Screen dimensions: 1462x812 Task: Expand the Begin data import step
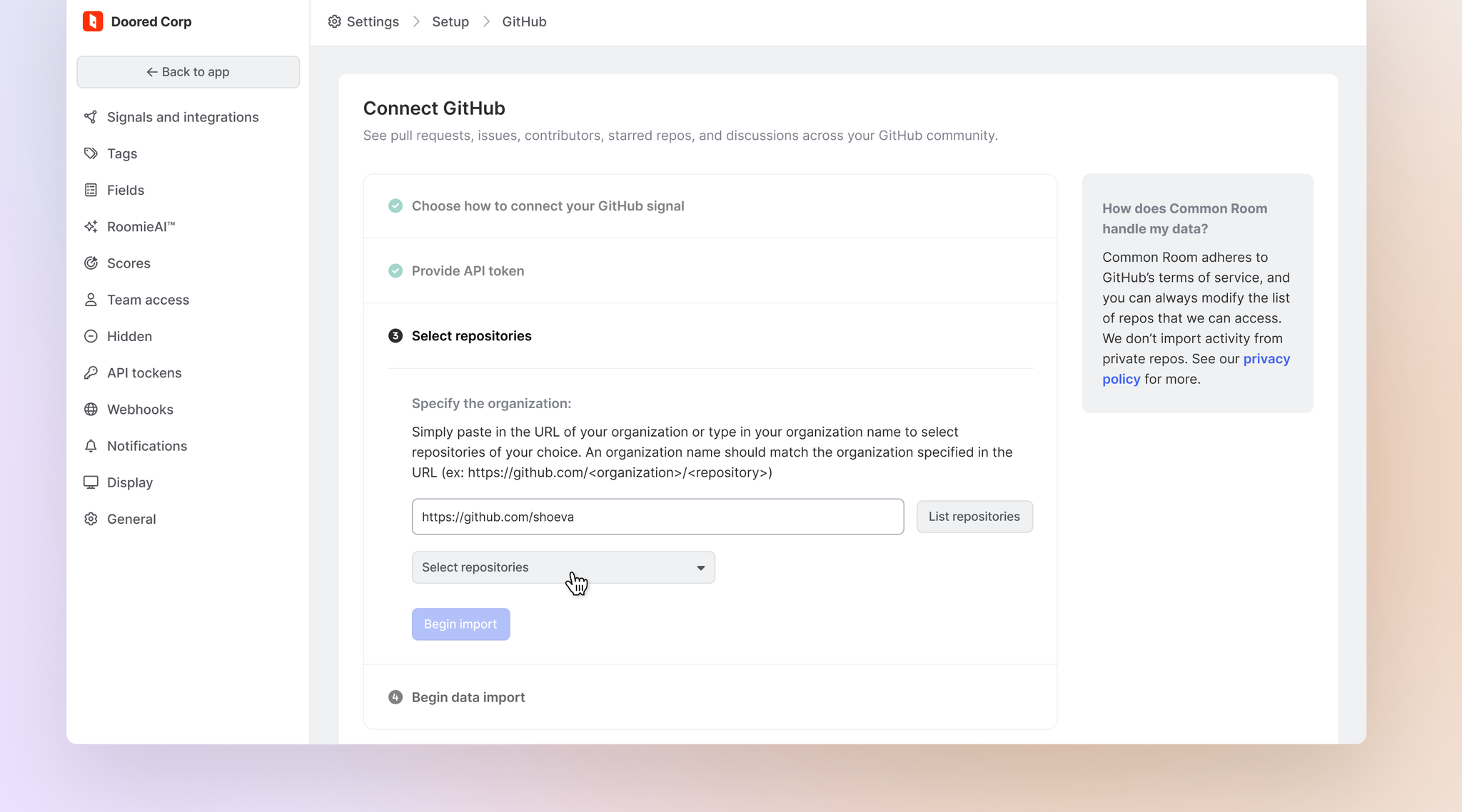[x=468, y=697]
